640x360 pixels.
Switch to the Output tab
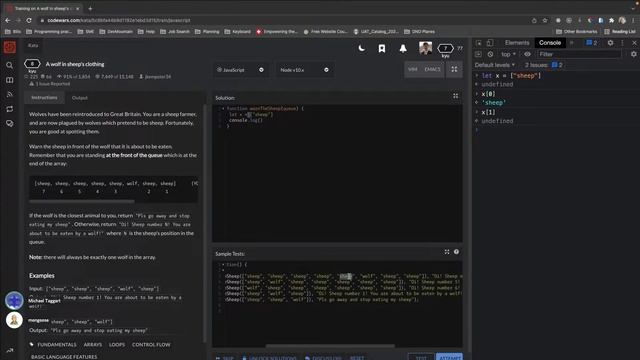tap(80, 98)
